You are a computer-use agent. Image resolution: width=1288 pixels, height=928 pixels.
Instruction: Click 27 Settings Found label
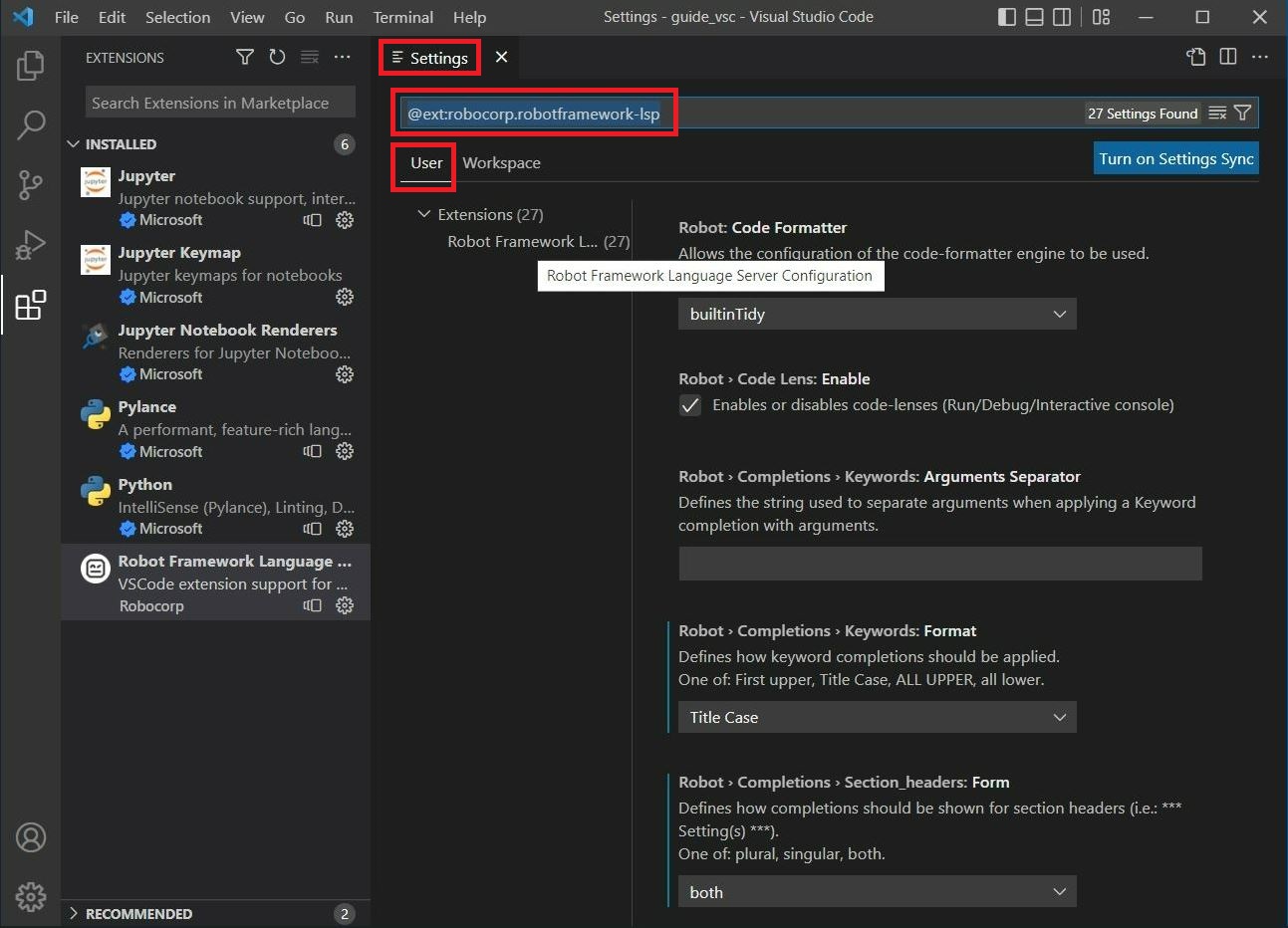[1143, 114]
